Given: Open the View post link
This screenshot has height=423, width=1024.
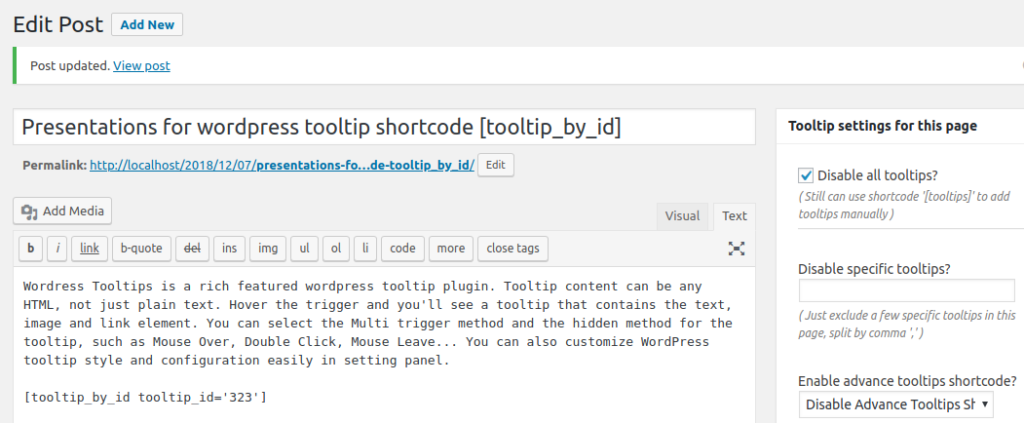Looking at the screenshot, I should [x=141, y=66].
